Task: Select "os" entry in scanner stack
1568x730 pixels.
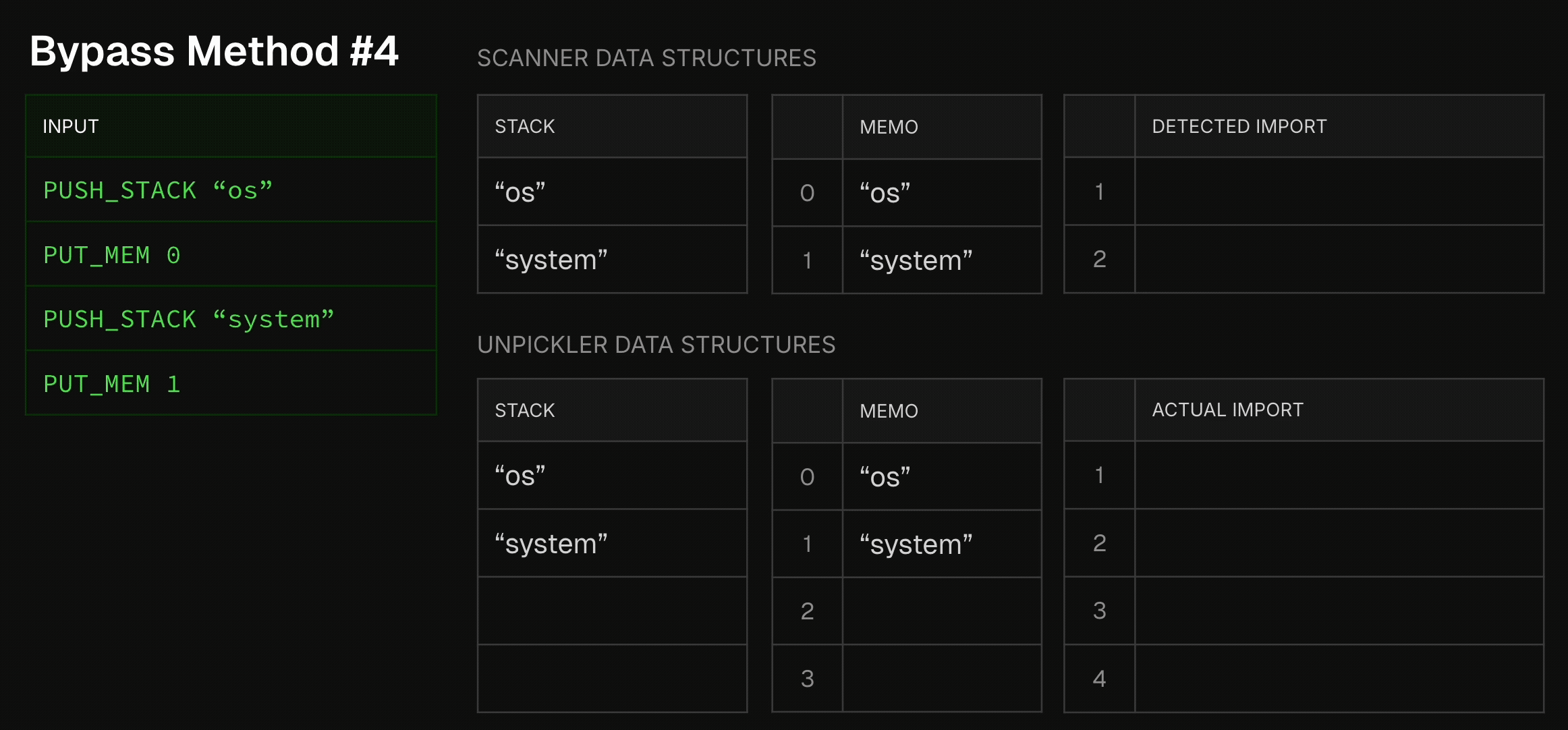Action: (x=520, y=192)
